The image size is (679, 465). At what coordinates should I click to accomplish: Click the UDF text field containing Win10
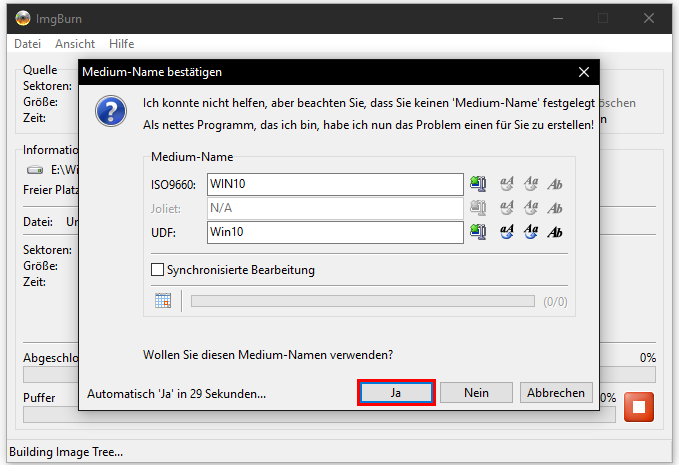(335, 232)
